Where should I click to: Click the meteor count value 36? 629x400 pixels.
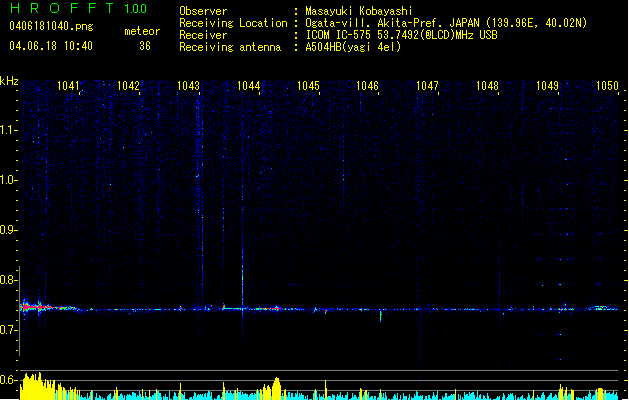pos(145,46)
